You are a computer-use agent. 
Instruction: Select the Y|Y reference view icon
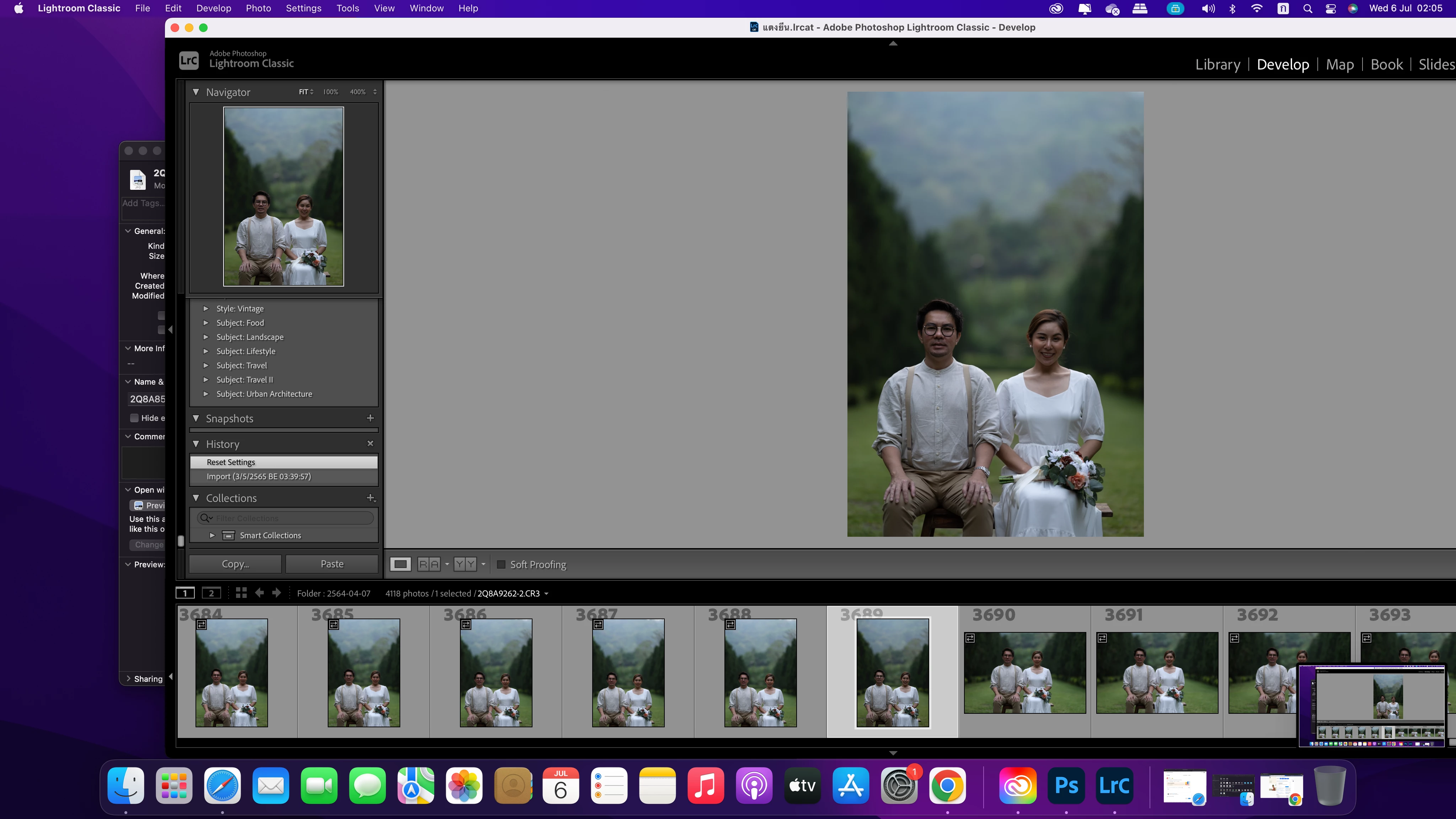(x=465, y=564)
